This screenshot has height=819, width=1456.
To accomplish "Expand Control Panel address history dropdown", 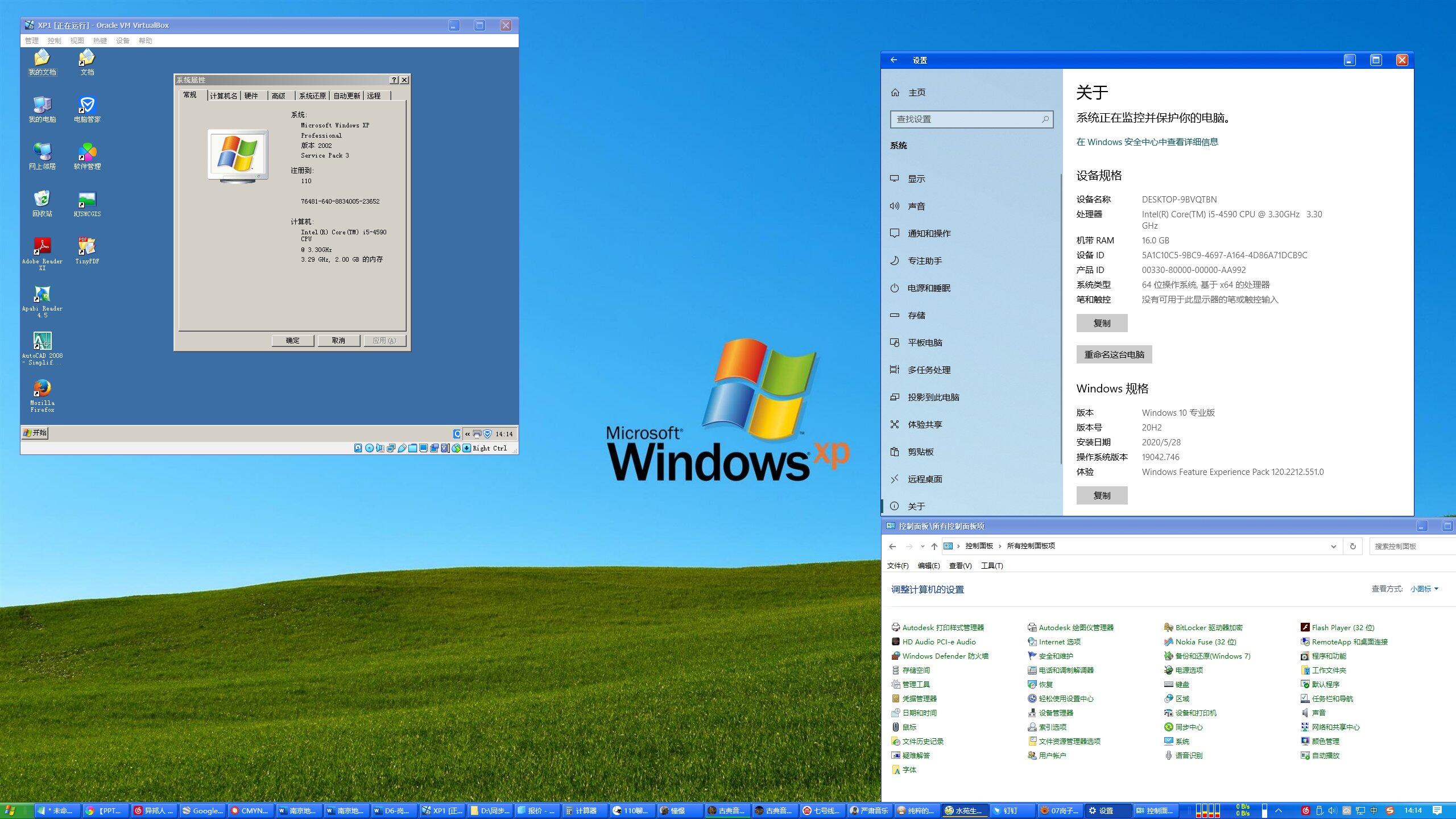I will [1333, 546].
